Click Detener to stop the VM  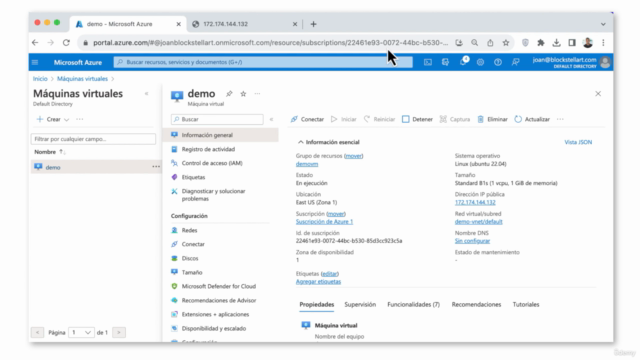pyautogui.click(x=418, y=119)
